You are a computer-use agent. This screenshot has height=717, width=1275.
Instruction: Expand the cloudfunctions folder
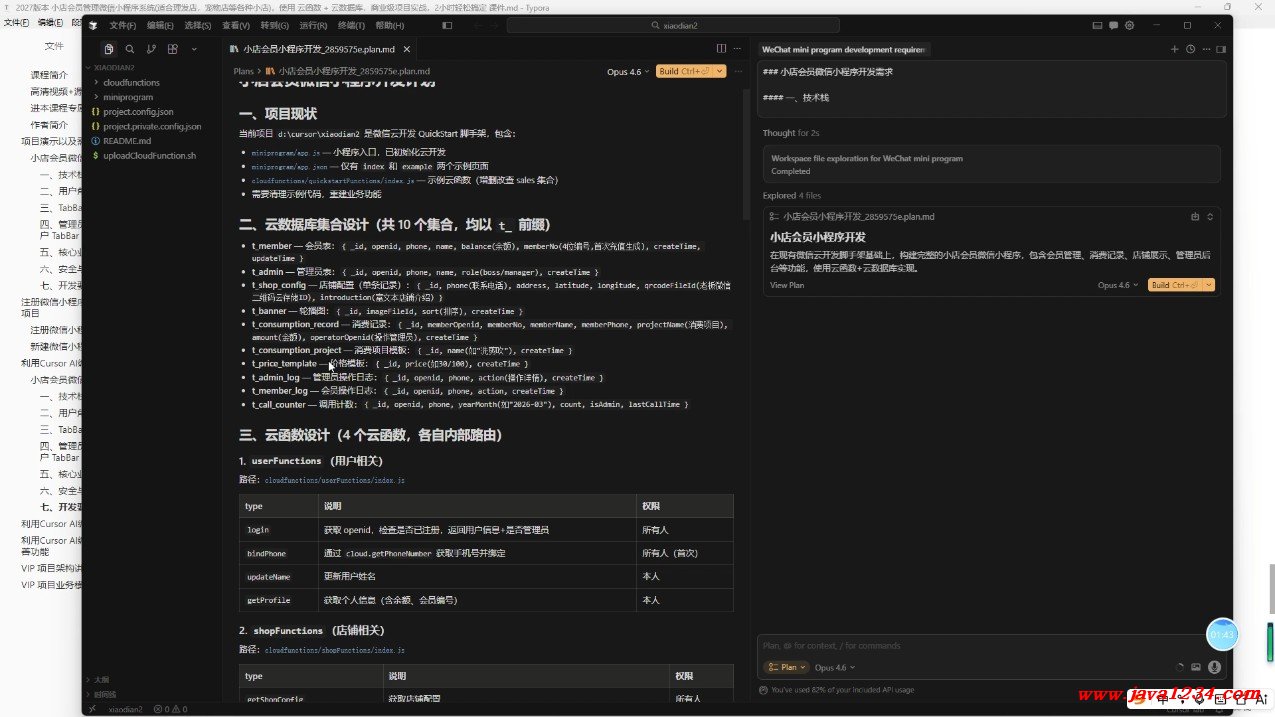click(131, 83)
